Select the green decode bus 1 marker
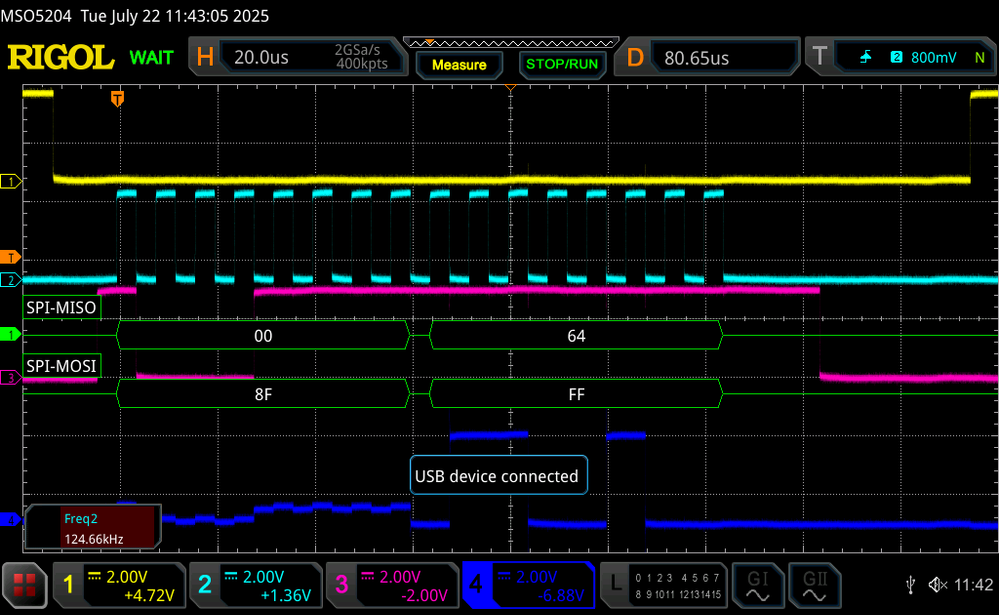This screenshot has height=615, width=999. (10, 335)
